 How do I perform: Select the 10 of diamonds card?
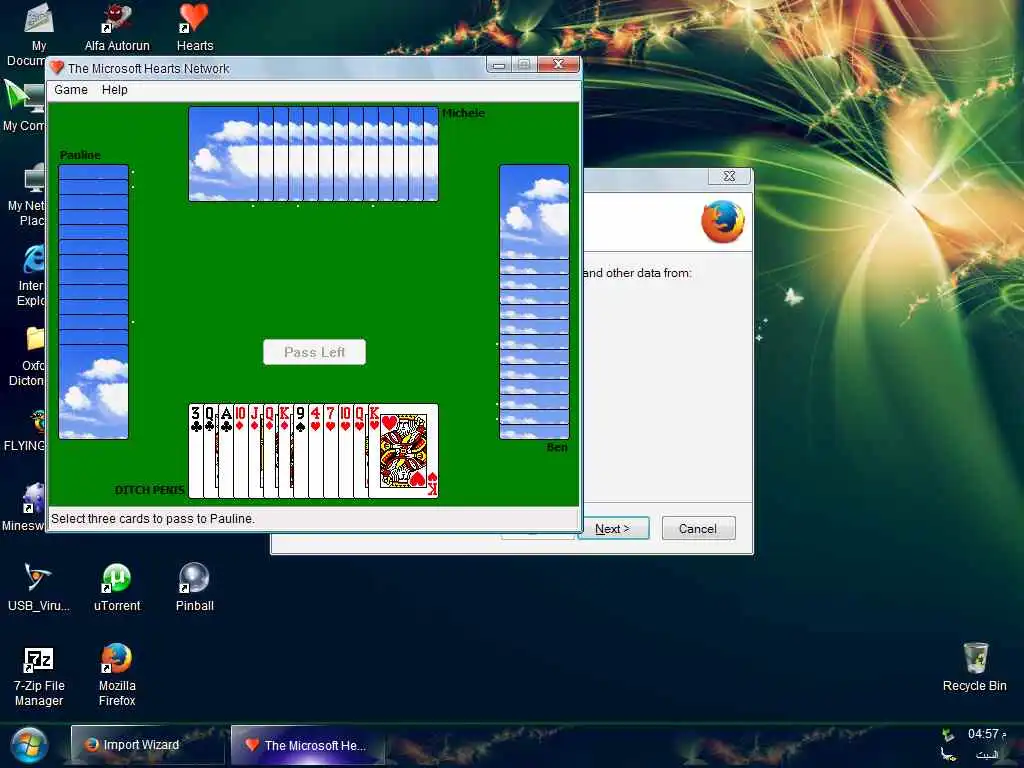240,451
